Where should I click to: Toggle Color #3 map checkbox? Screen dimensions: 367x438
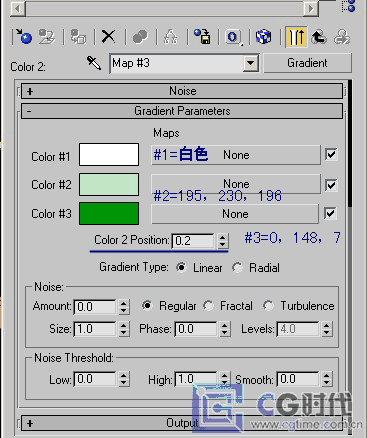(x=330, y=213)
